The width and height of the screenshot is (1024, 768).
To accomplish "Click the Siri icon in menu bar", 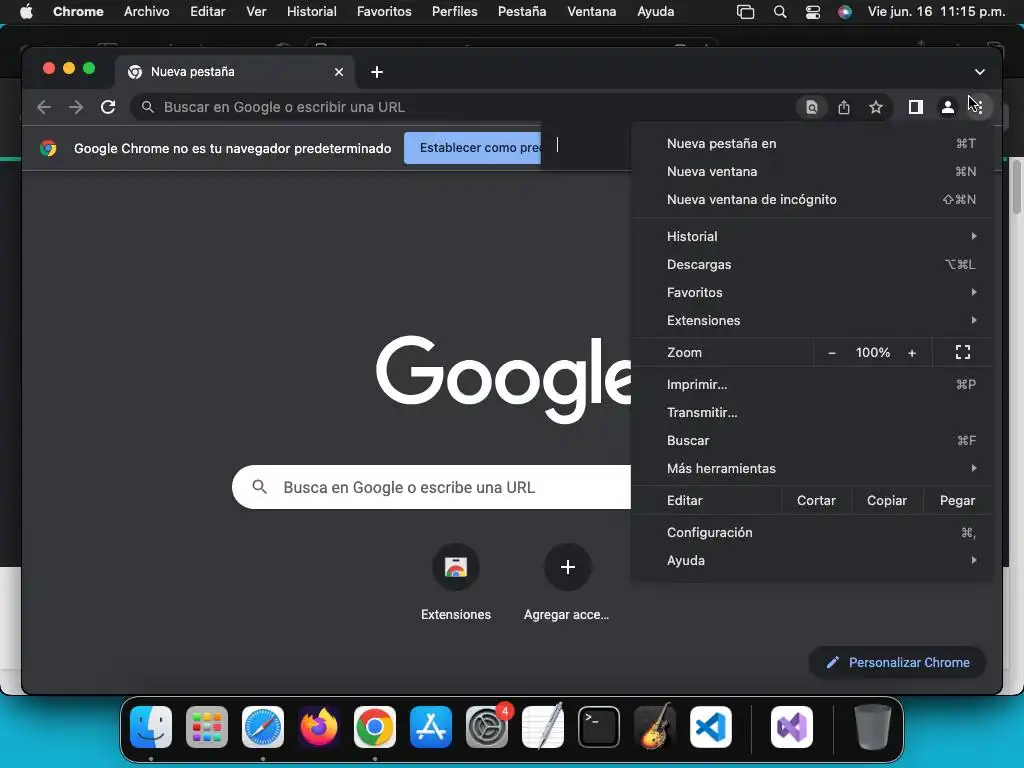I will pyautogui.click(x=845, y=12).
